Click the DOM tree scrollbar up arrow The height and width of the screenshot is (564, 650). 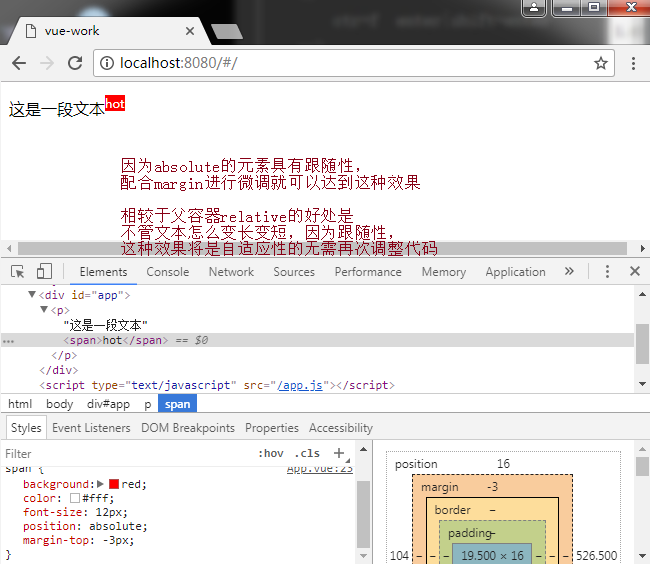642,294
